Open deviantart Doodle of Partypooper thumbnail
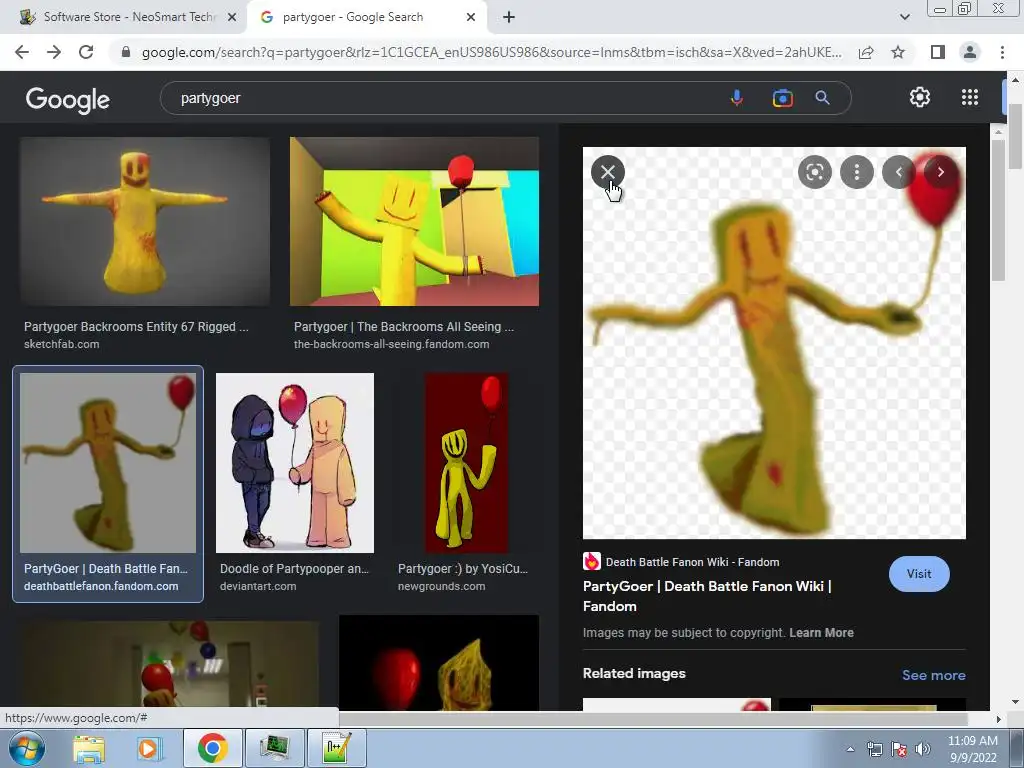Image resolution: width=1024 pixels, height=768 pixels. click(295, 463)
